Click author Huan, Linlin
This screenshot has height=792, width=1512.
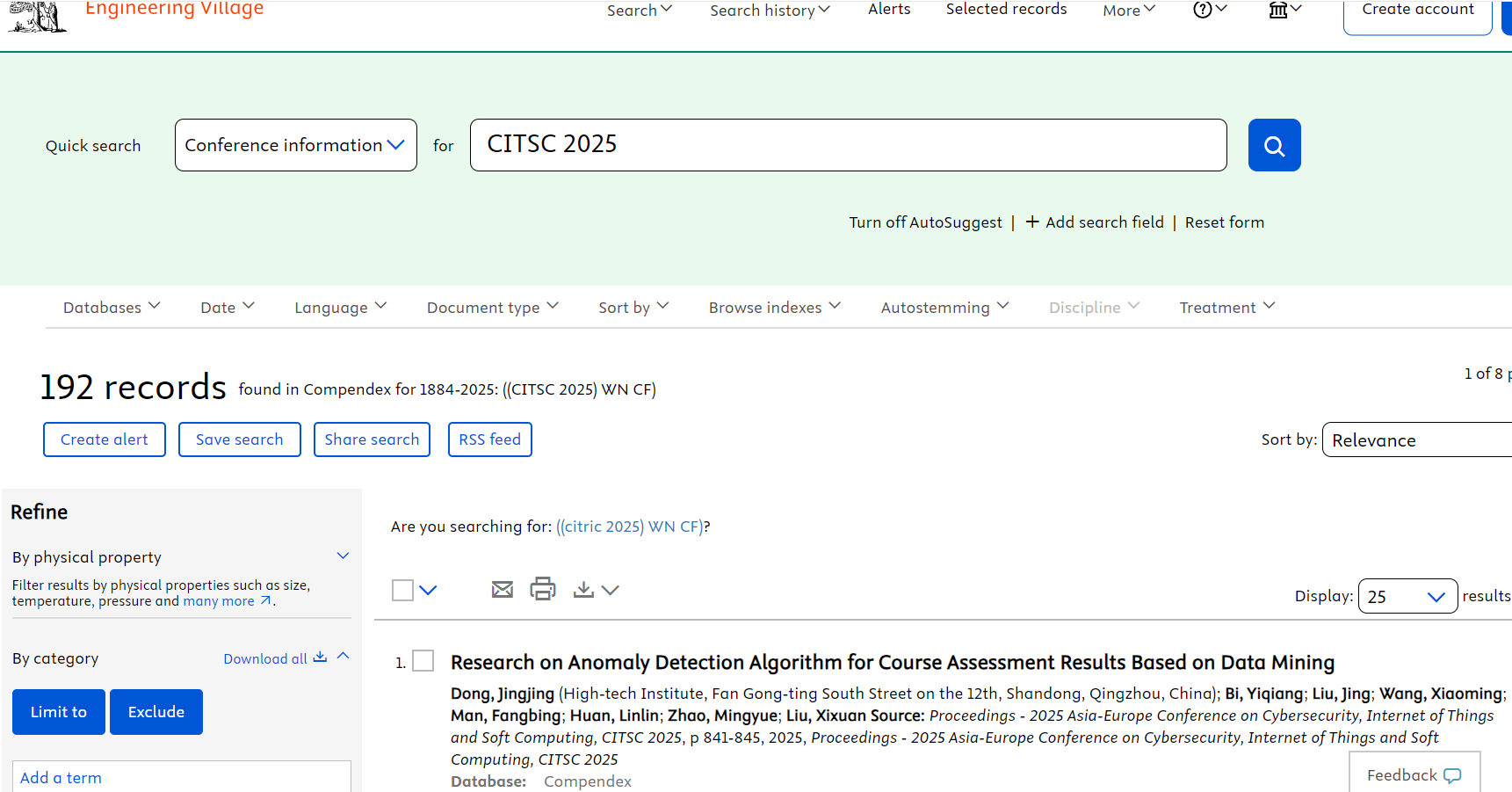[x=614, y=716]
